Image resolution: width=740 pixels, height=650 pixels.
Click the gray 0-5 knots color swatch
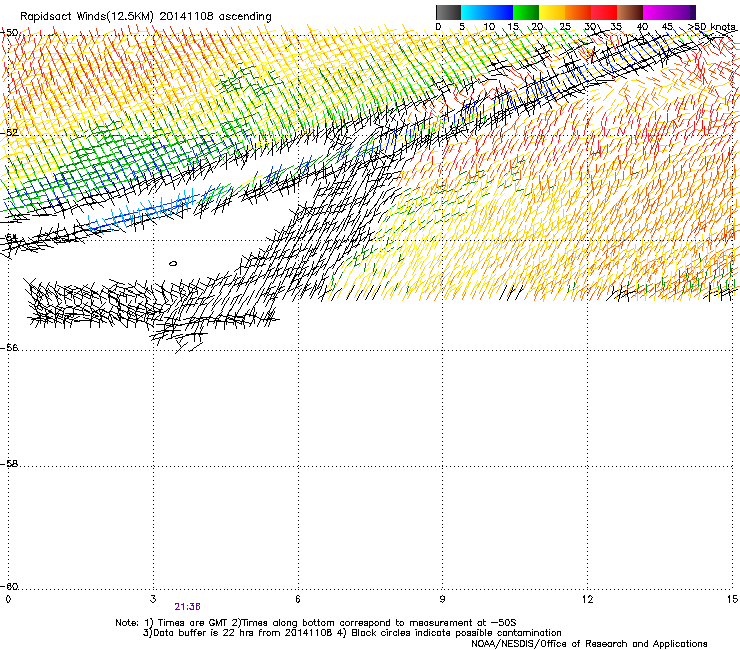pyautogui.click(x=448, y=12)
